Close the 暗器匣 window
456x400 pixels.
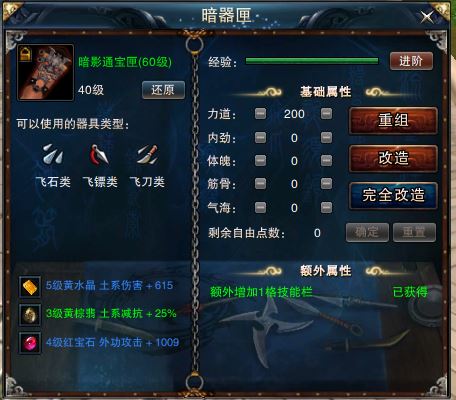point(427,17)
